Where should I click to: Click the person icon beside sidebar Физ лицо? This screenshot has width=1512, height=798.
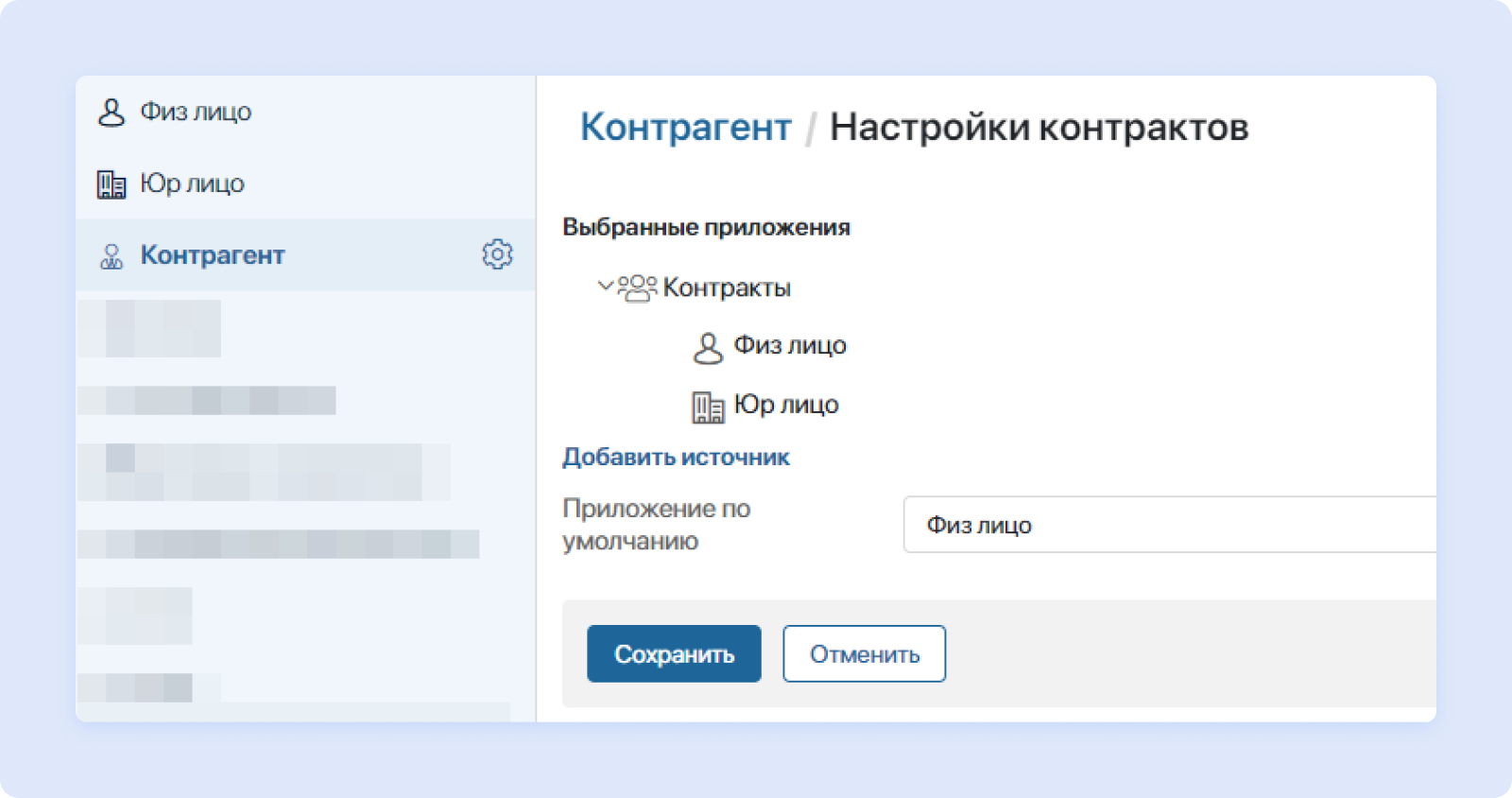point(112,113)
